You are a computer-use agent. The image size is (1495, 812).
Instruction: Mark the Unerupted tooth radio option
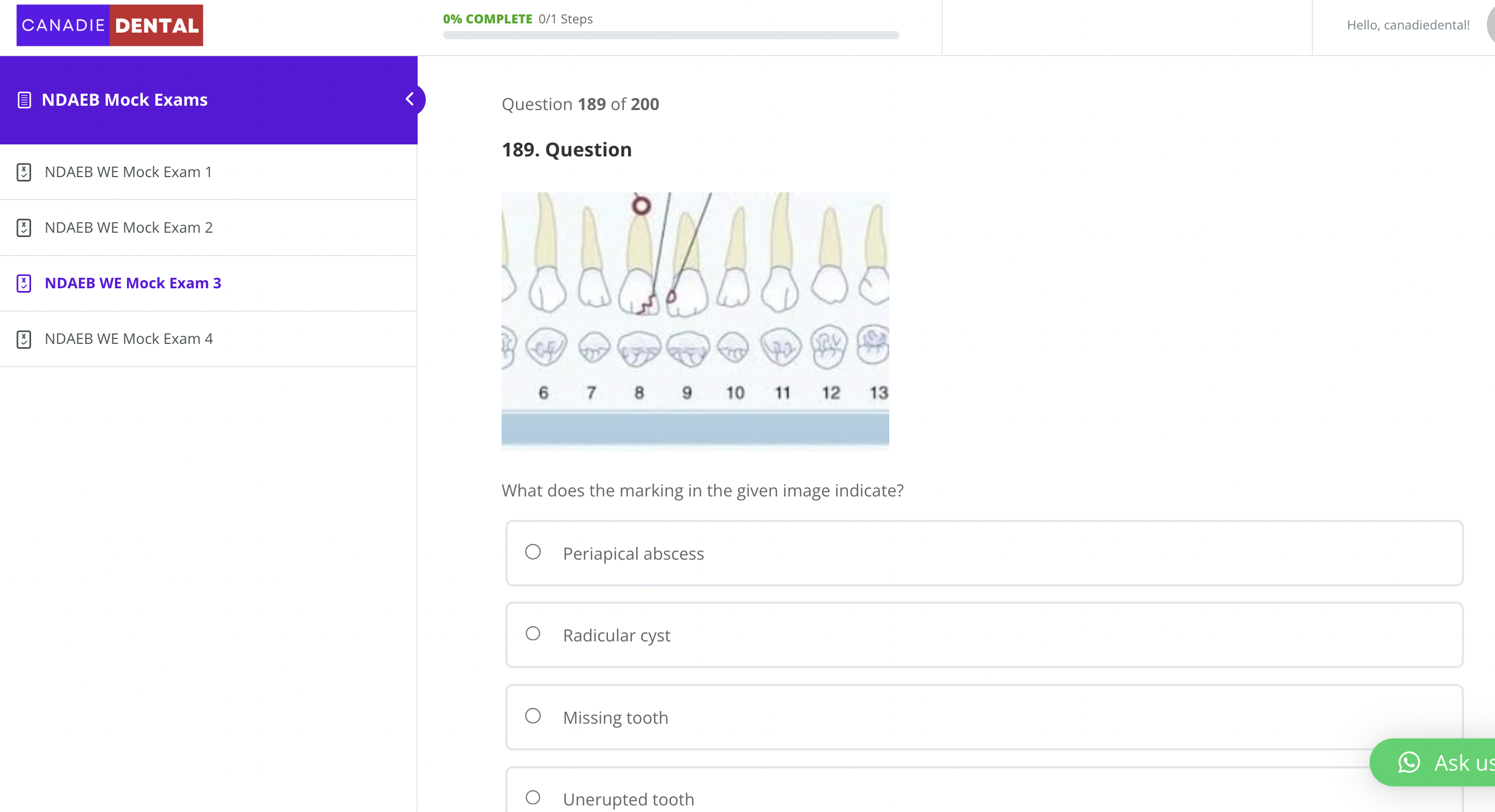[x=533, y=797]
